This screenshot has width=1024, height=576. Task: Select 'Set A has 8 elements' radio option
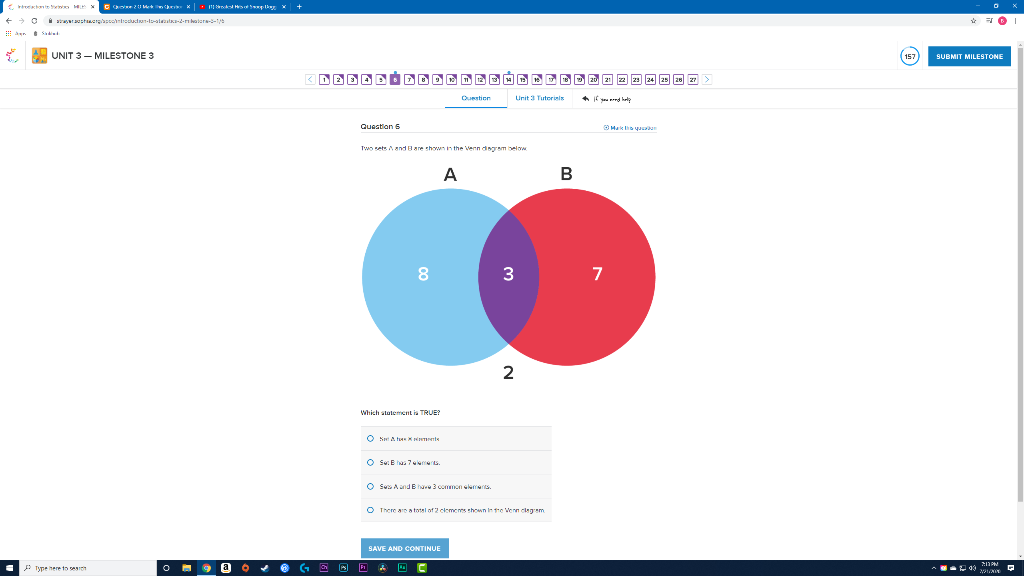[370, 439]
